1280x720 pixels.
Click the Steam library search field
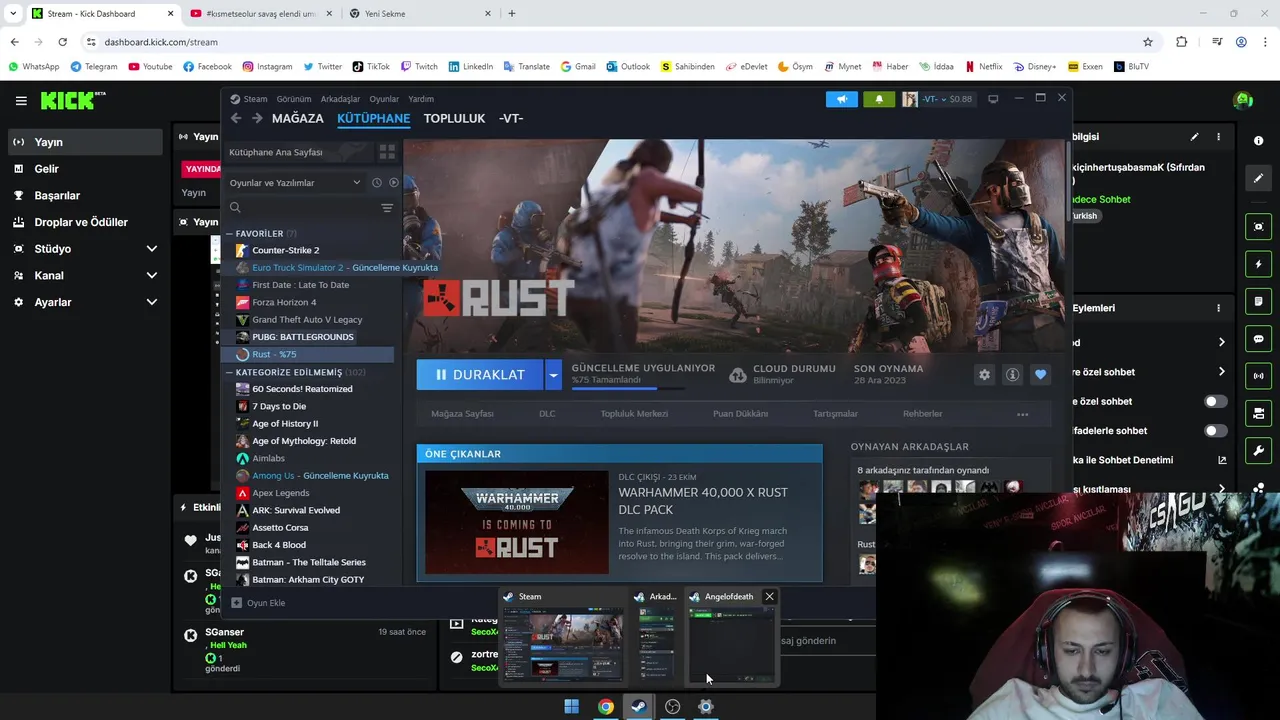(x=302, y=208)
